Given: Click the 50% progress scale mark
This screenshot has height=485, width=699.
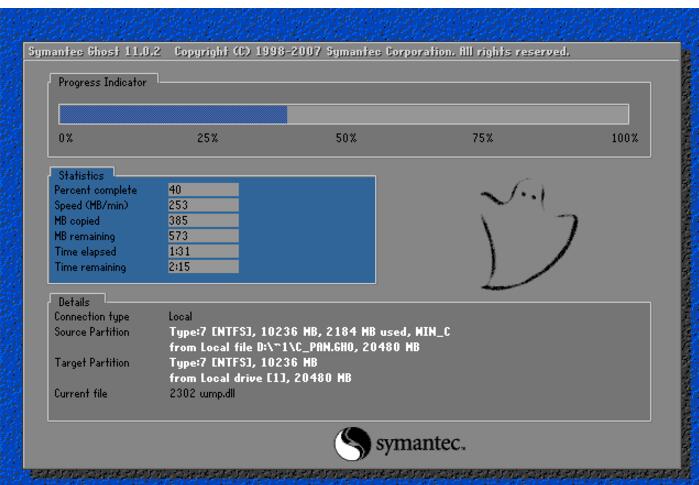Looking at the screenshot, I should 346,138.
